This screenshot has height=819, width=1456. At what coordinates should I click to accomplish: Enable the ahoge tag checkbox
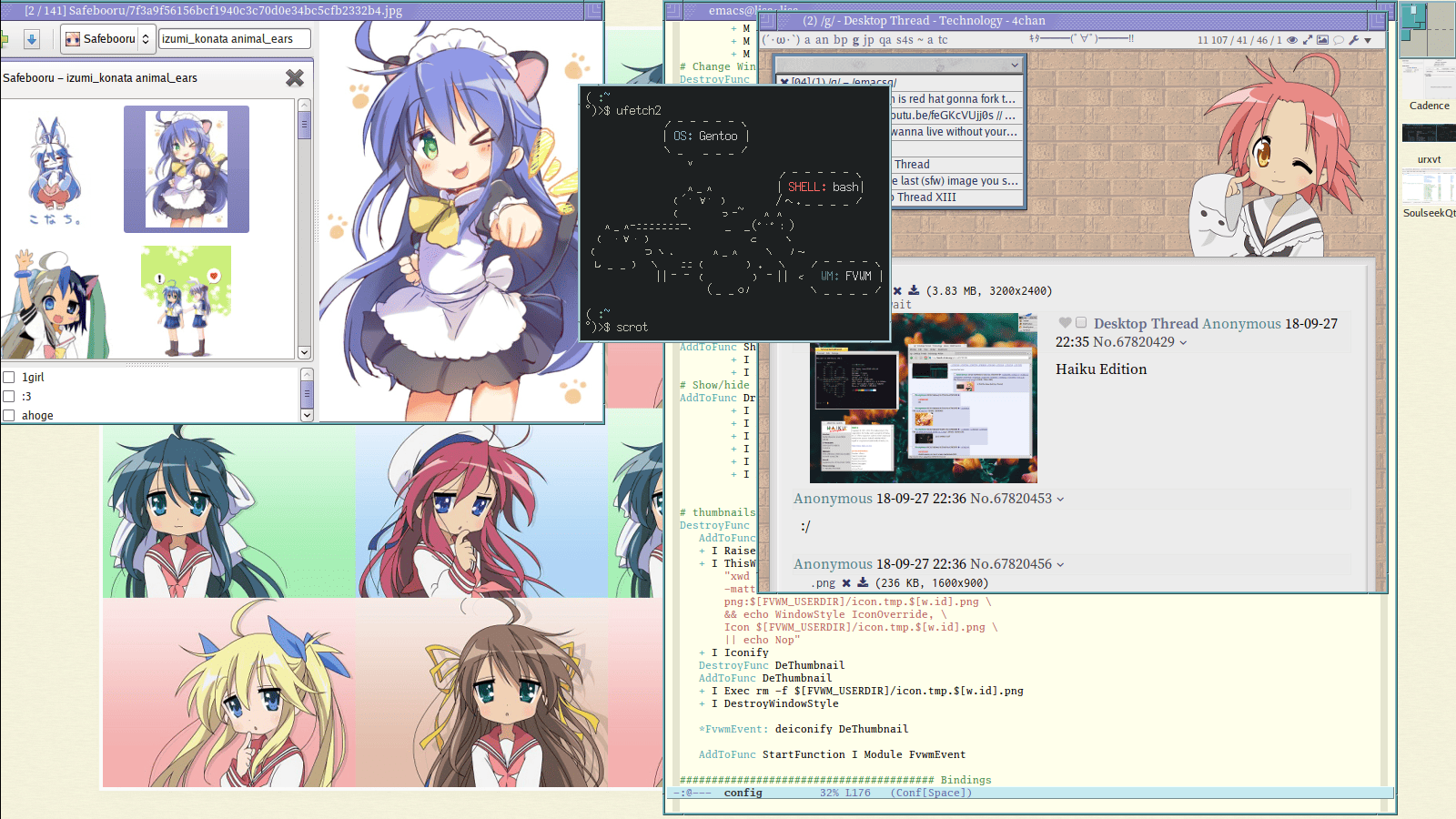9,416
